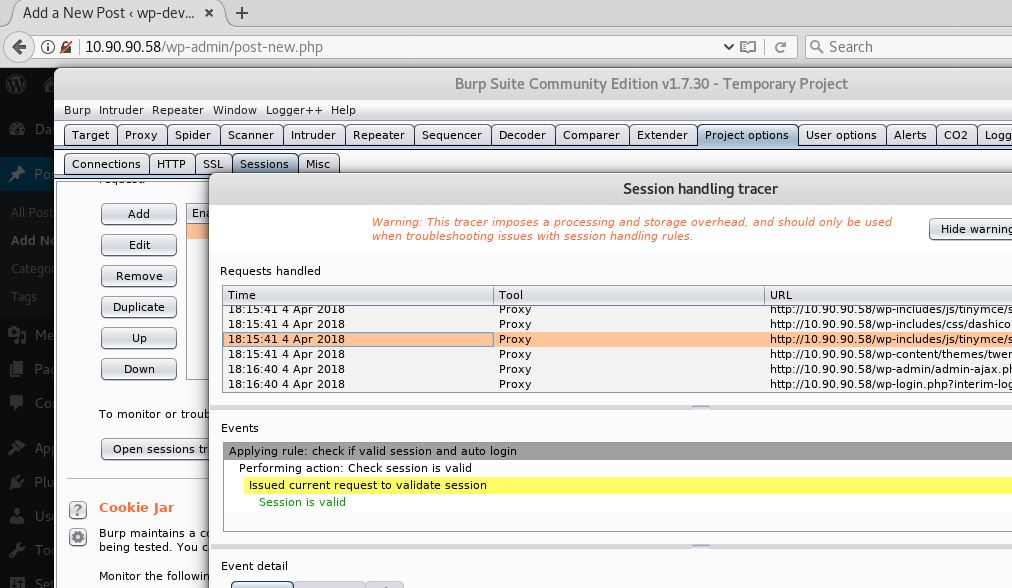Open the Window menu
Image resolution: width=1012 pixels, height=588 pixels.
tap(235, 110)
